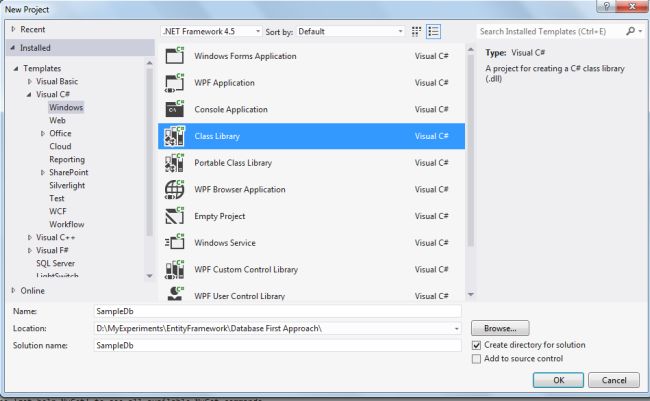Open the .NET Framework 4.5 dropdown
Viewport: 650px width, 401px height.
pyautogui.click(x=211, y=31)
